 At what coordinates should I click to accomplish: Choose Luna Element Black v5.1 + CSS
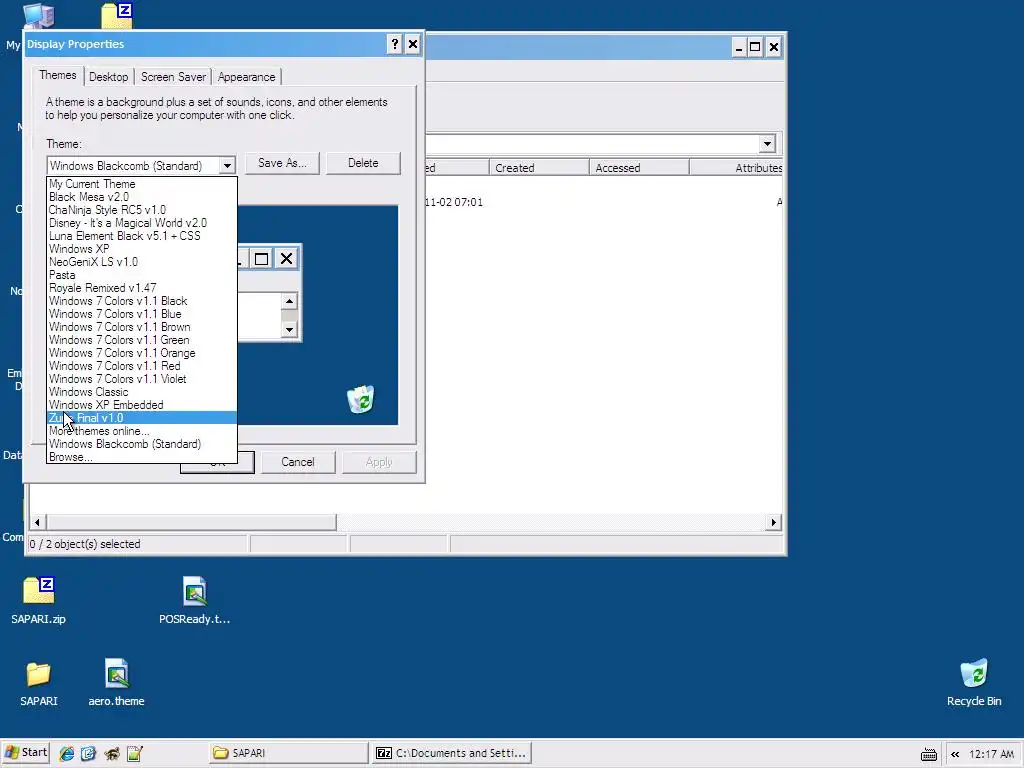click(x=142, y=236)
